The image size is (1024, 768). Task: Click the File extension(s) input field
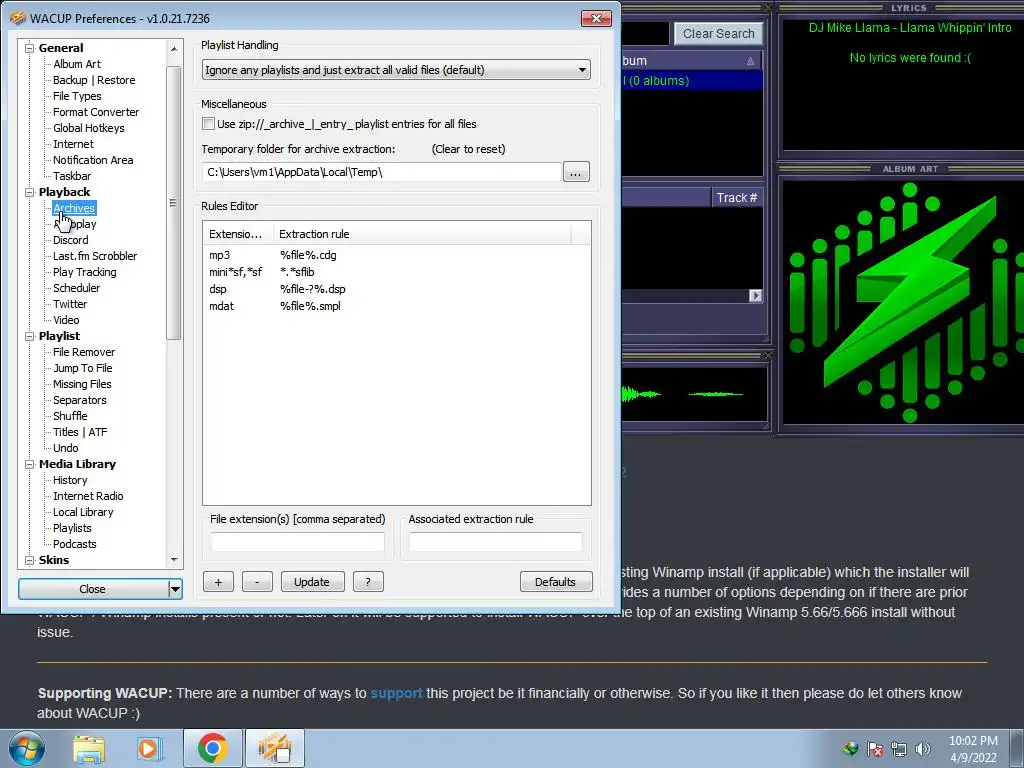pos(298,542)
